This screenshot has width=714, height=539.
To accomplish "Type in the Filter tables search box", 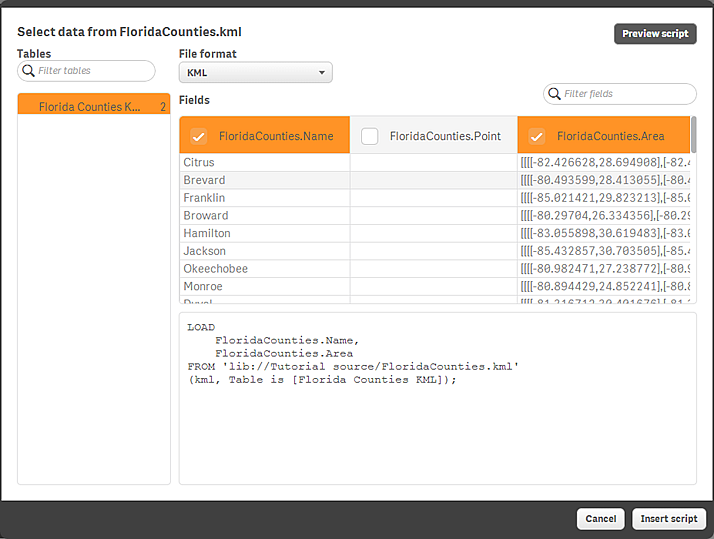I will click(x=93, y=71).
